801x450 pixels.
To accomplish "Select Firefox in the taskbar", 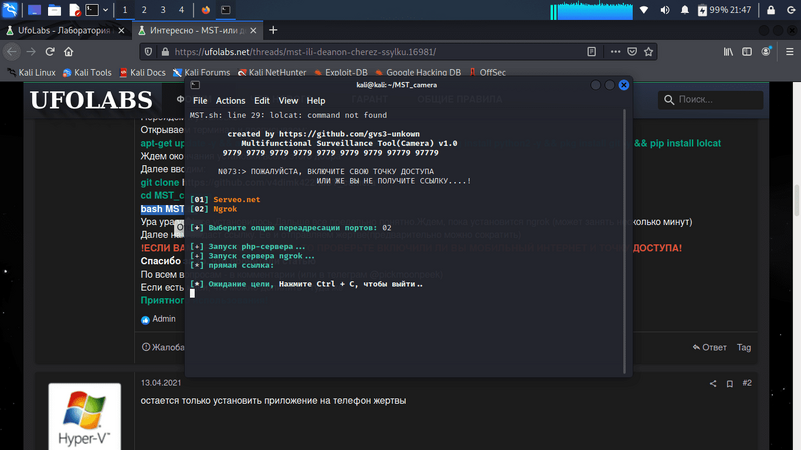I will pos(206,10).
